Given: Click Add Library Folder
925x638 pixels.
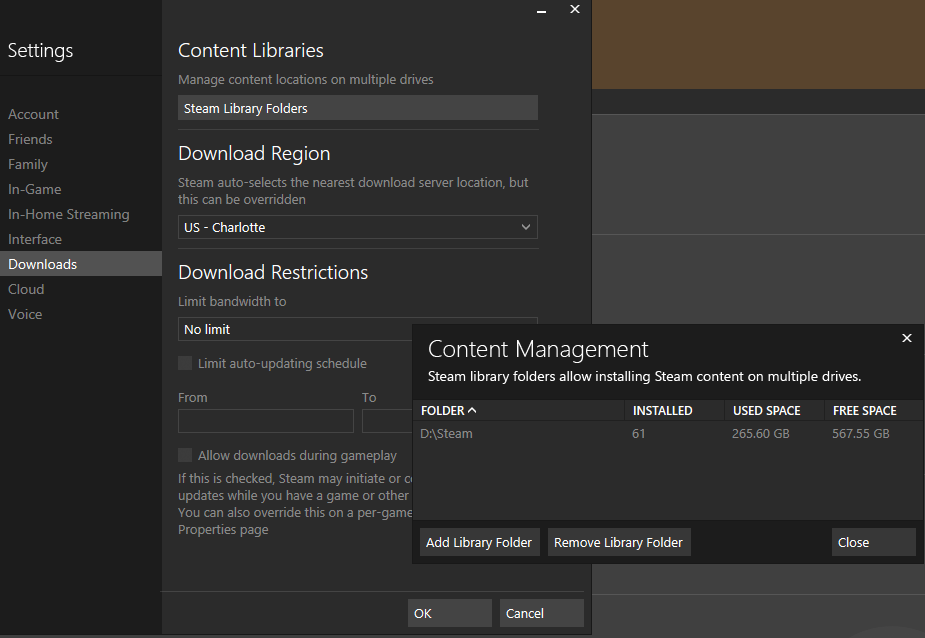Looking at the screenshot, I should click(x=479, y=542).
